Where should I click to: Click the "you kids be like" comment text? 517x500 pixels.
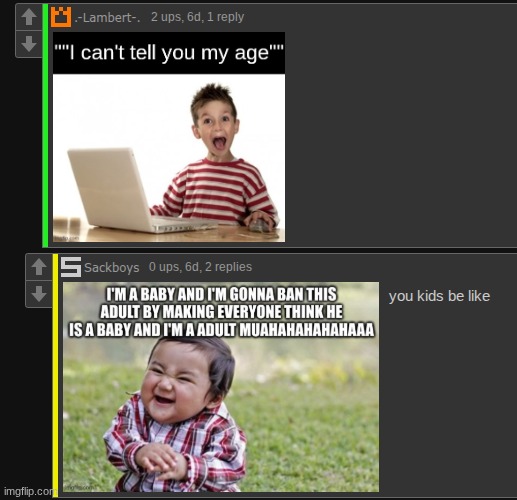(x=439, y=296)
